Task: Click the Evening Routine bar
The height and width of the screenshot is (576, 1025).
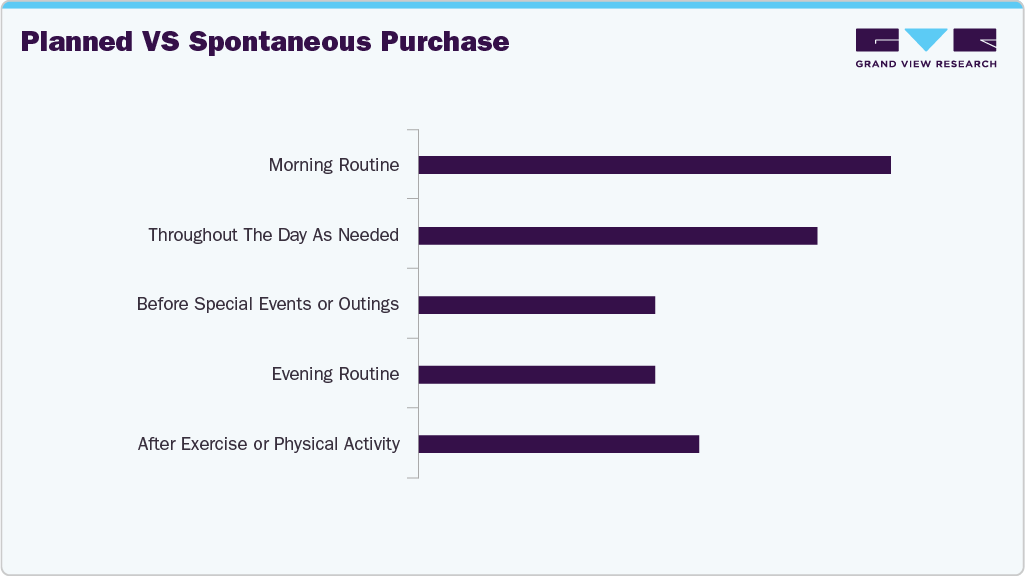Action: click(x=536, y=374)
